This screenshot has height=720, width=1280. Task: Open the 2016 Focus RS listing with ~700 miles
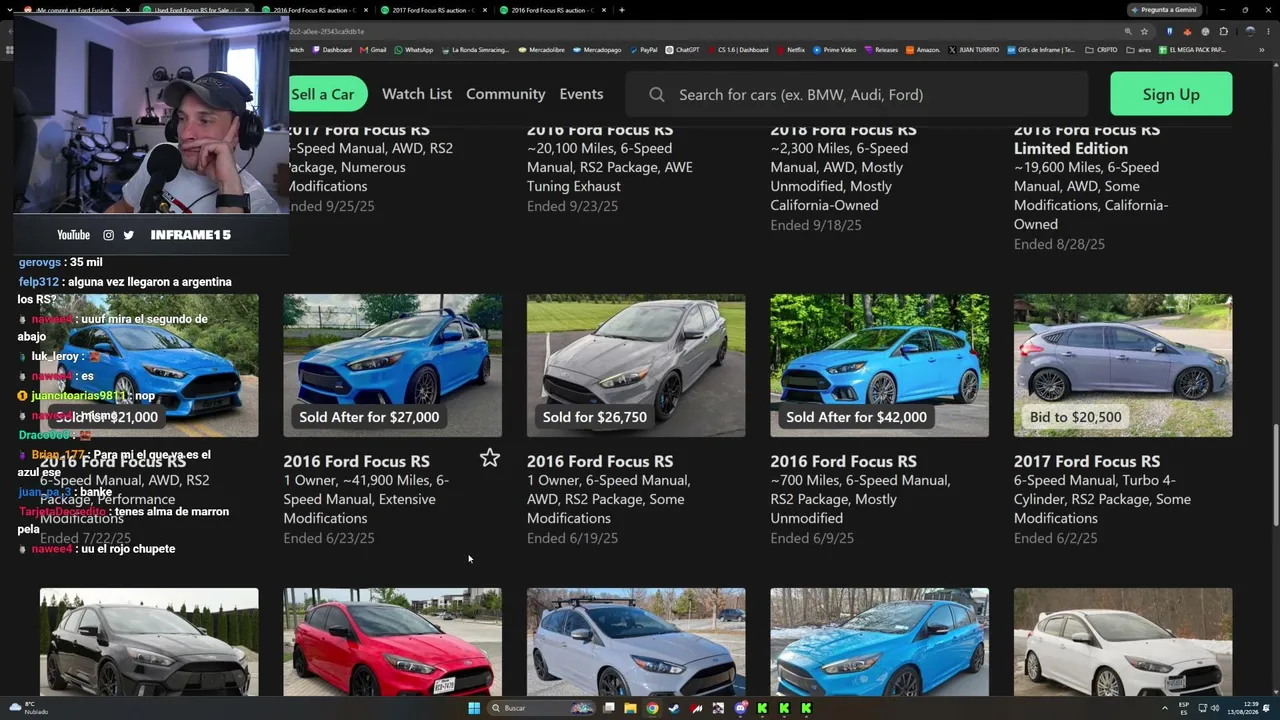click(843, 461)
